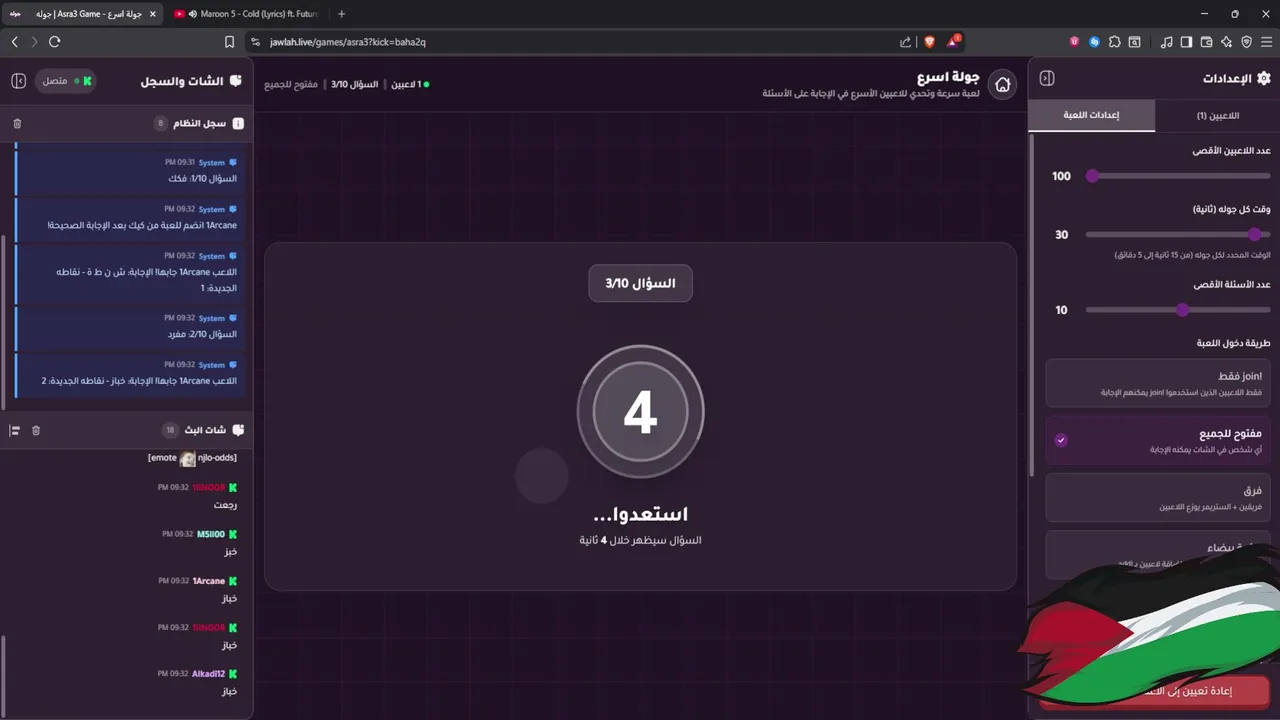Open the browser extensions puzzle icon
Screen dimensions: 1280x720
coord(1114,42)
